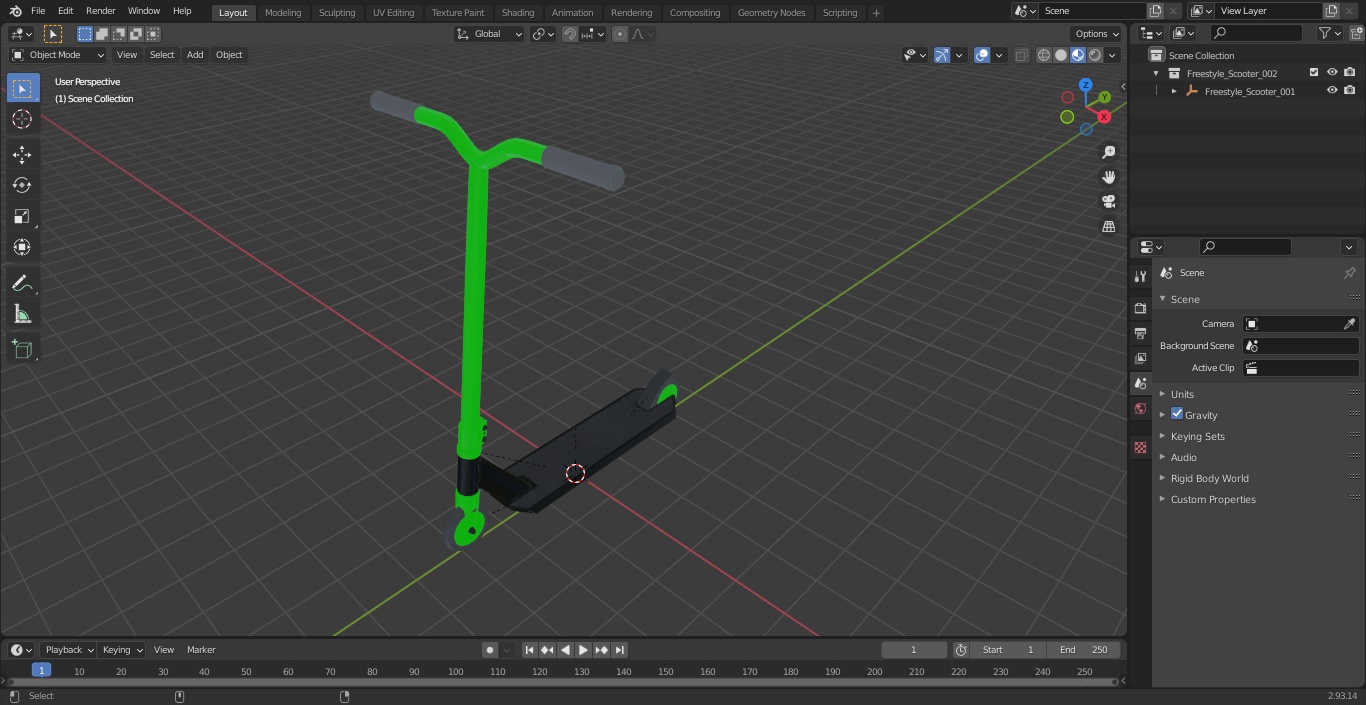This screenshot has height=705, width=1366.
Task: Open the World properties tab
Action: point(1140,409)
